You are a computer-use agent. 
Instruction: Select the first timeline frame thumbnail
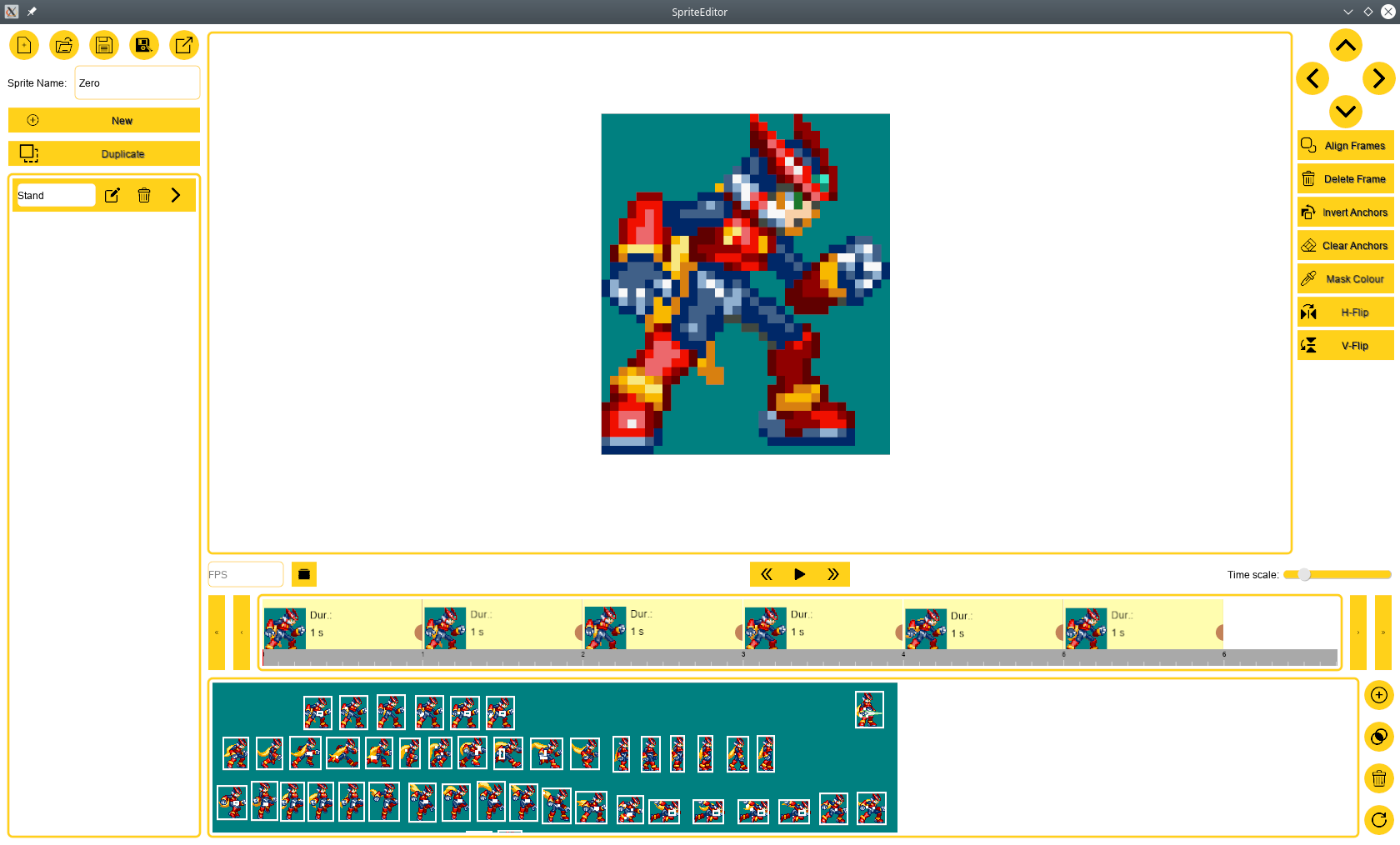coord(285,628)
